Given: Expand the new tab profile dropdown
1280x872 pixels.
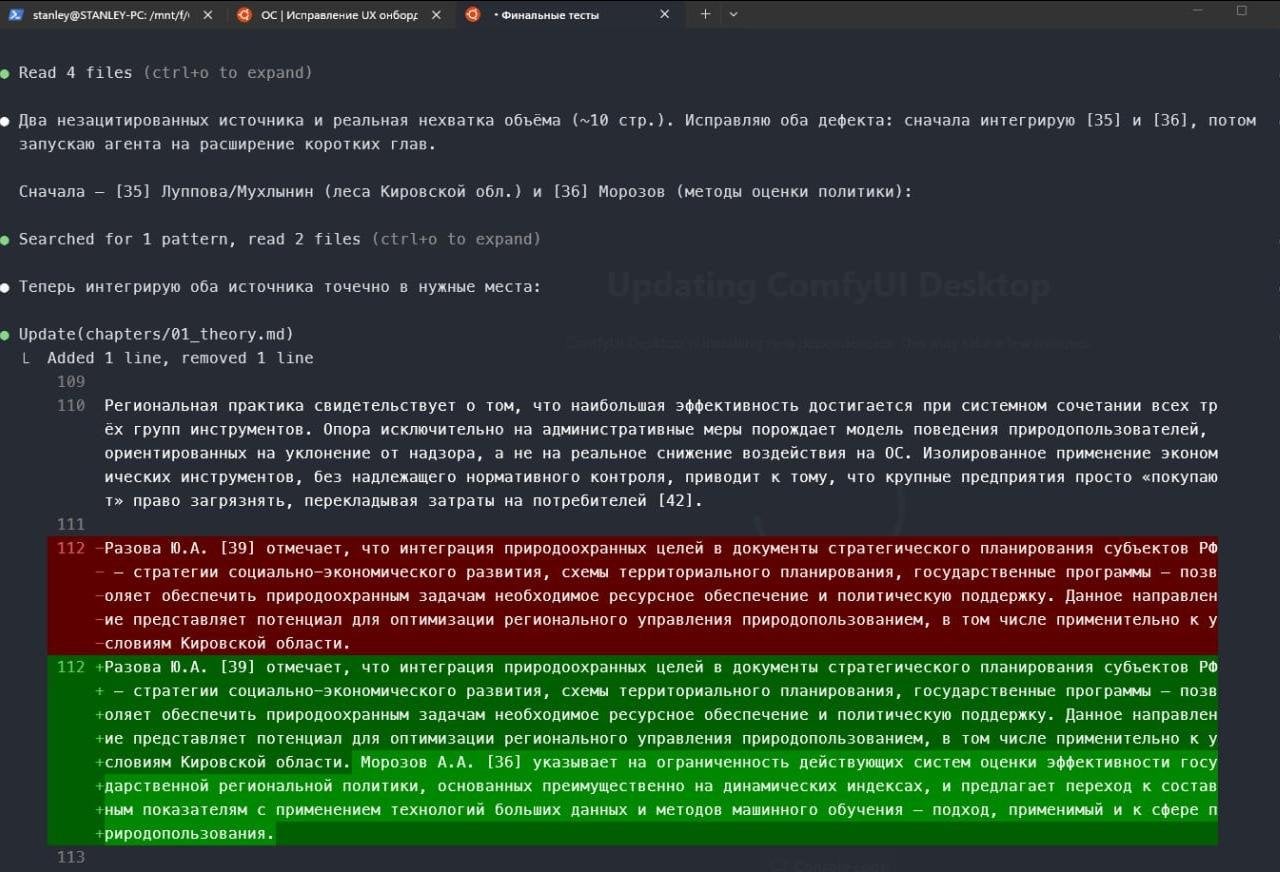Looking at the screenshot, I should (x=733, y=14).
